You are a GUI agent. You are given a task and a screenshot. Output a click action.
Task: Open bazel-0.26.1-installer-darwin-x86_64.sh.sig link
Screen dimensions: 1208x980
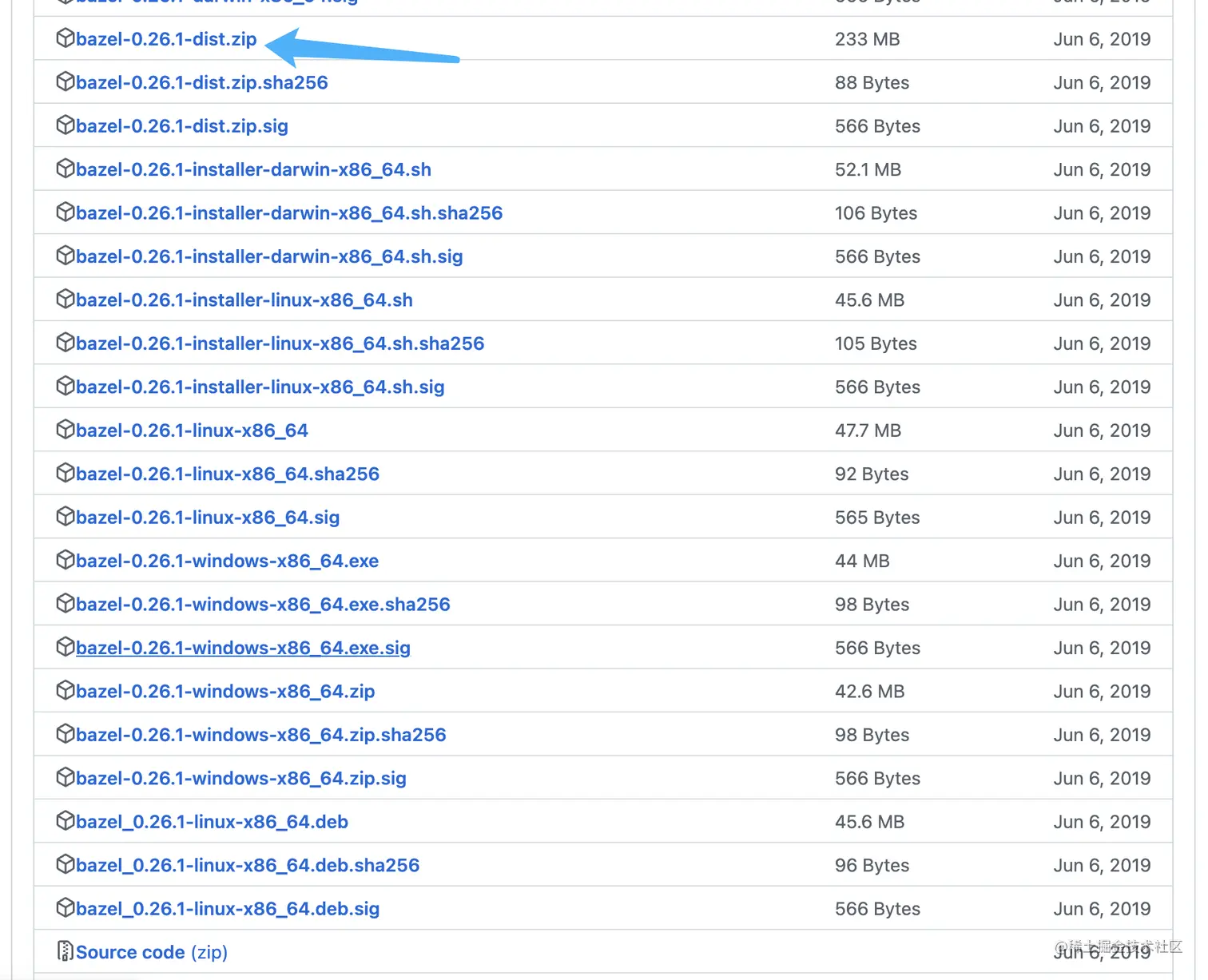269,256
